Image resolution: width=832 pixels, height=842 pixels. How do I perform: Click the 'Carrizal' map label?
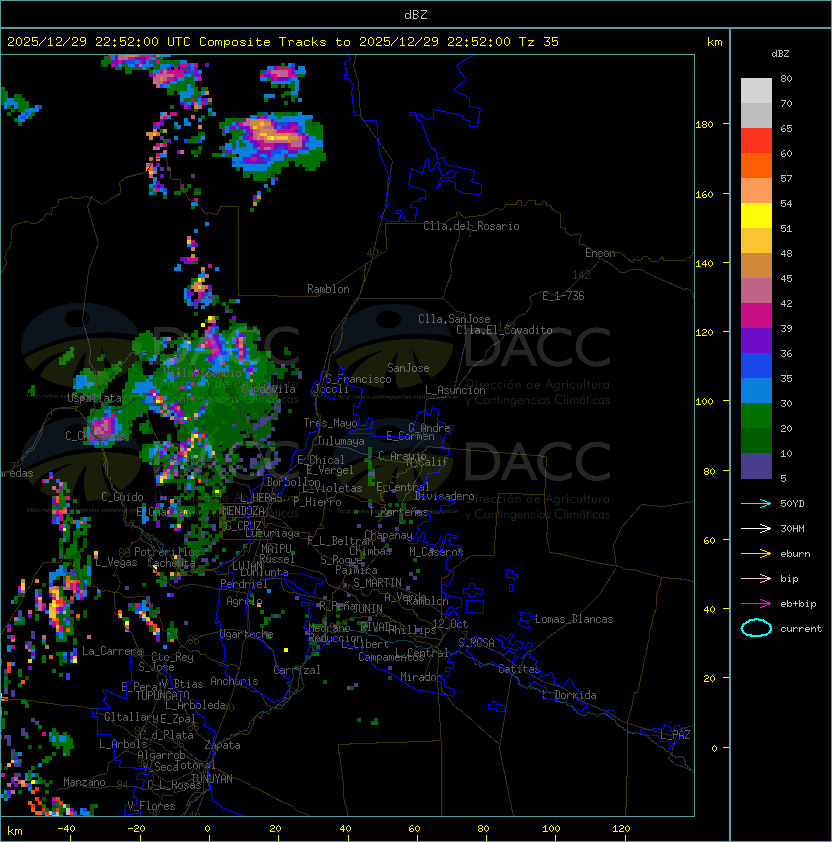[297, 670]
